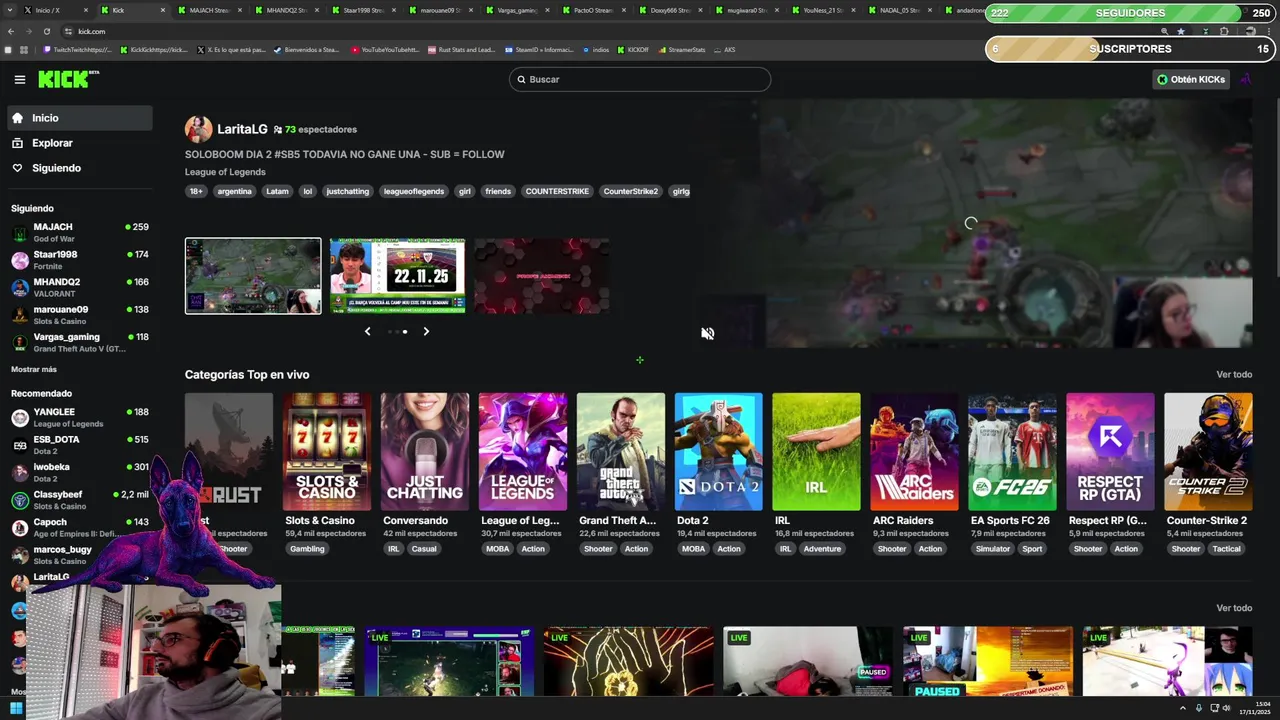Select the leagueoflegends tag
This screenshot has height=720, width=1280.
(x=414, y=191)
